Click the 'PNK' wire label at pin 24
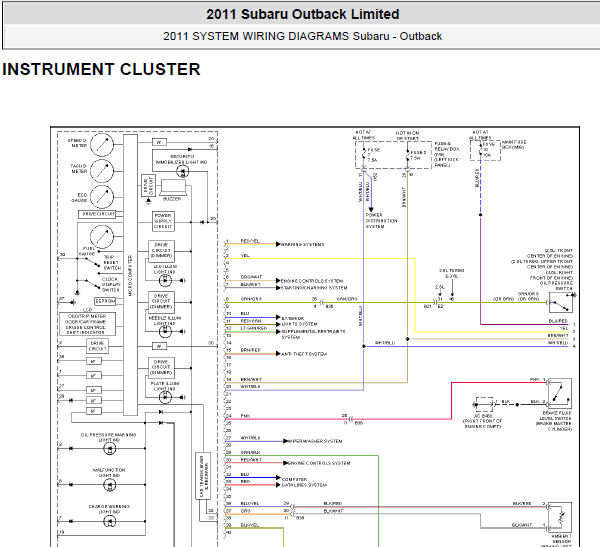The width and height of the screenshot is (600, 547). pyautogui.click(x=245, y=416)
